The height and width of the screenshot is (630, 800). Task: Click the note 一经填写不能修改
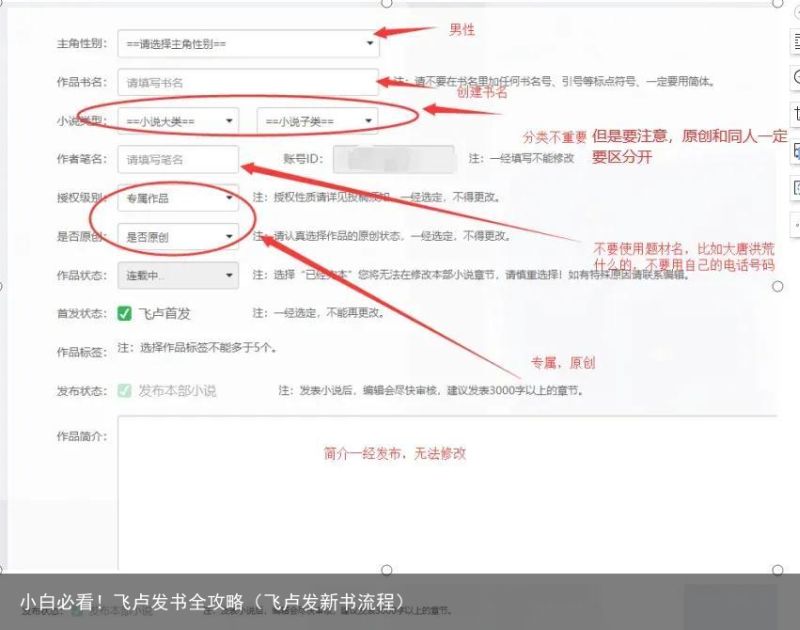click(x=521, y=159)
